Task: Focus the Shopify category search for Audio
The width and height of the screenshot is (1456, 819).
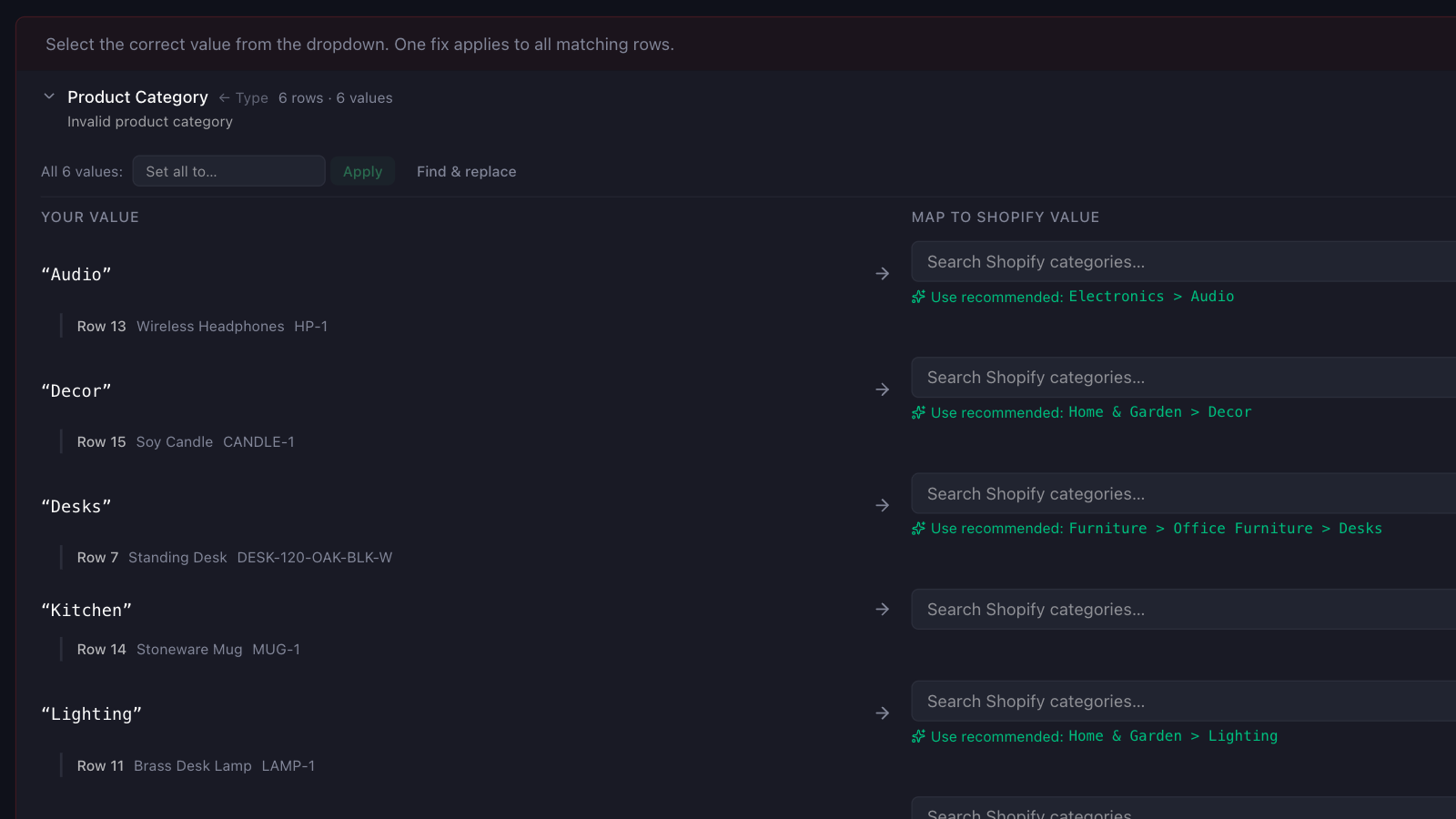Action: point(1183,262)
